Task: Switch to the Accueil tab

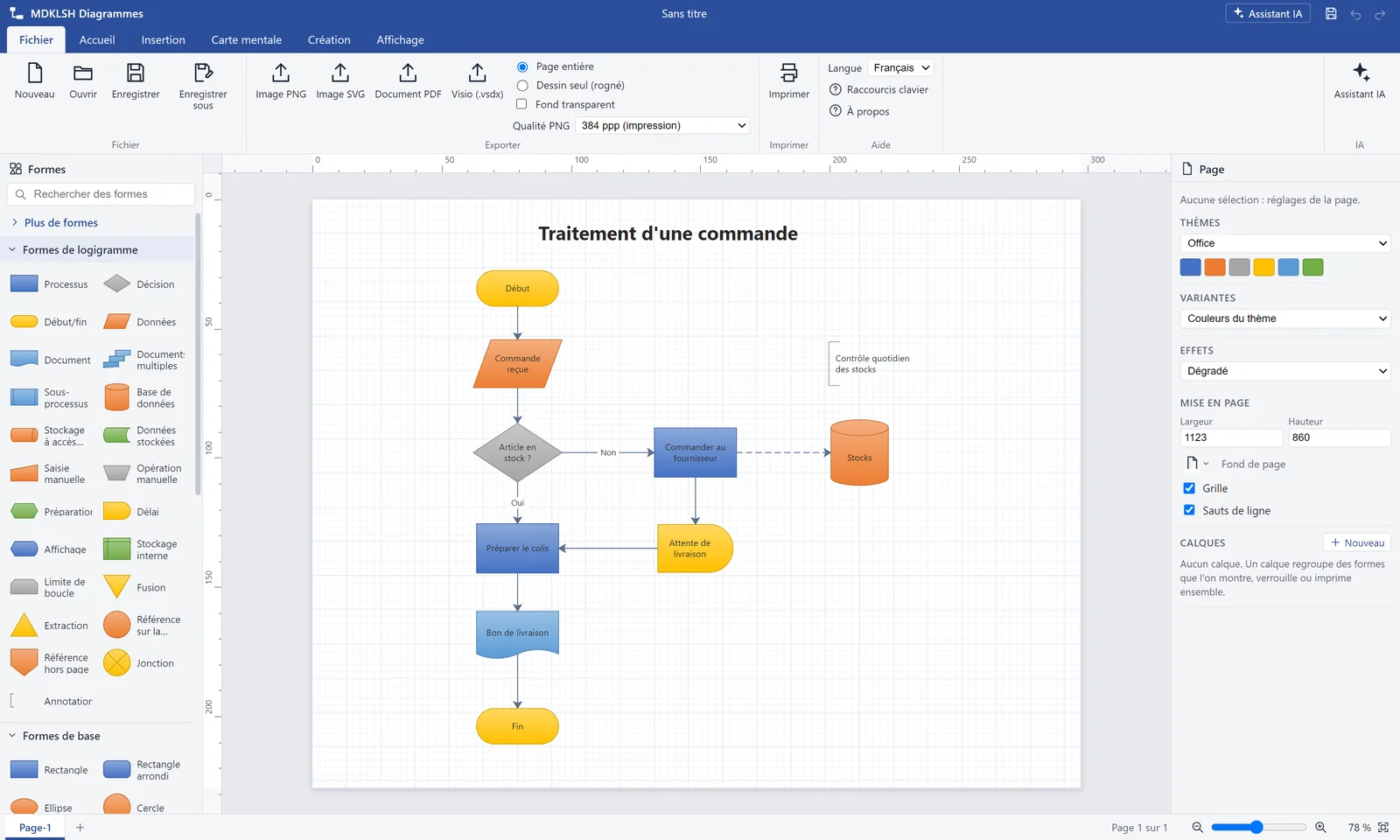Action: 97,40
